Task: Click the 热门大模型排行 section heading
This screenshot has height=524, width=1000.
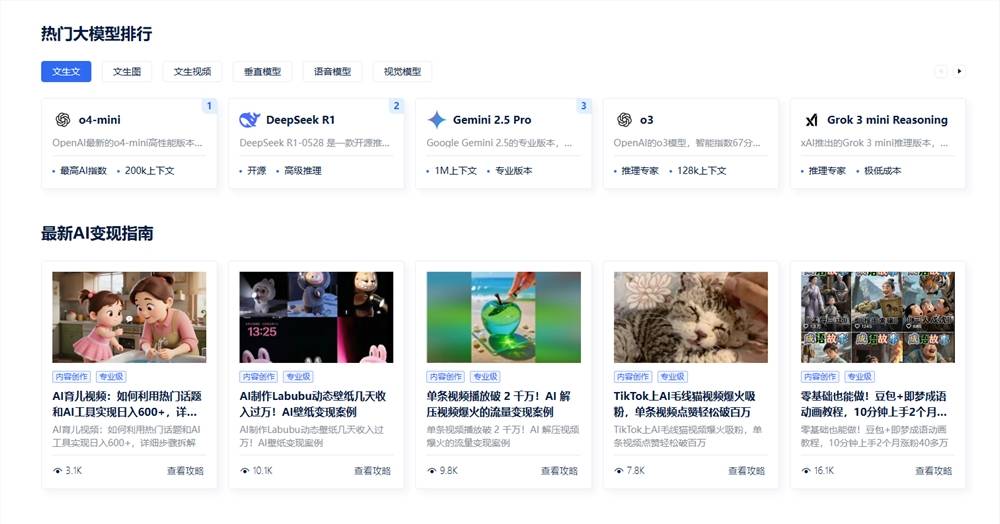Action: click(96, 34)
